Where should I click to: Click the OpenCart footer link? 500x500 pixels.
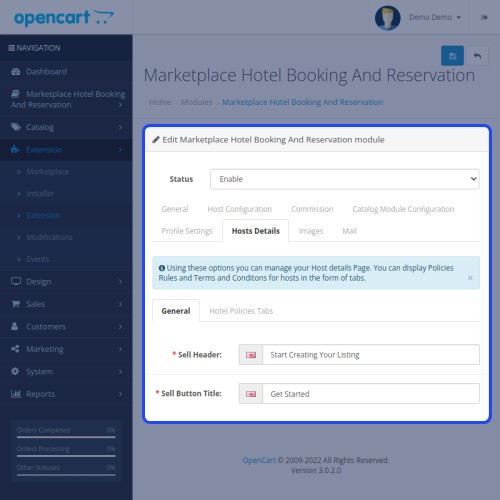pos(259,460)
